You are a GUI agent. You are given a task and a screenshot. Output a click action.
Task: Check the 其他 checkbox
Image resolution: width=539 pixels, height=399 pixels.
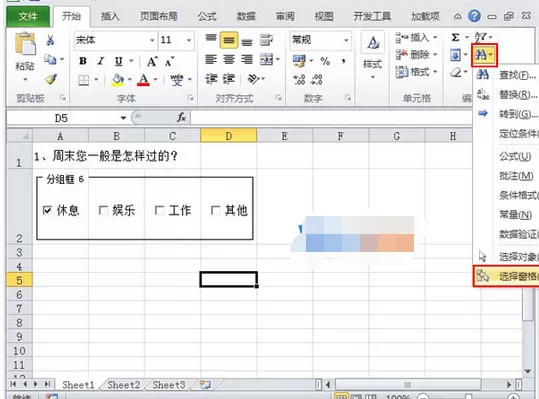(215, 210)
